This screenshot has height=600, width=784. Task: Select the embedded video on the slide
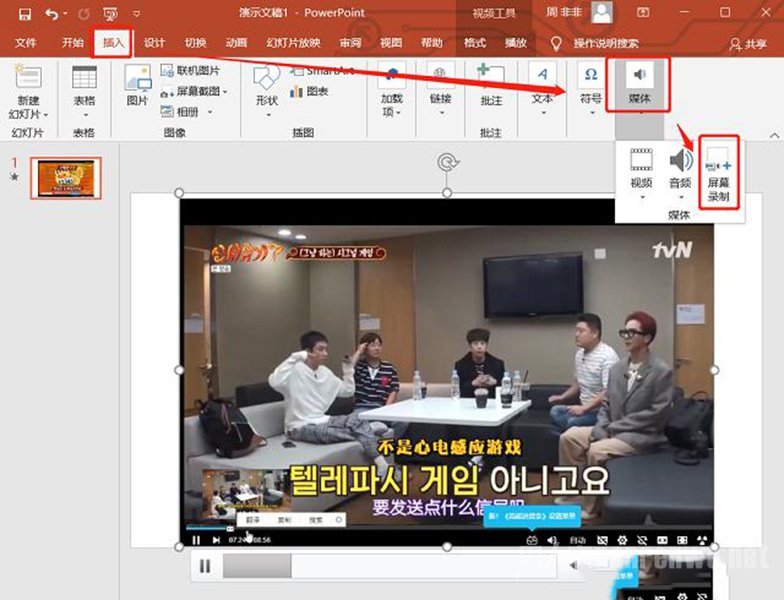[x=446, y=371]
